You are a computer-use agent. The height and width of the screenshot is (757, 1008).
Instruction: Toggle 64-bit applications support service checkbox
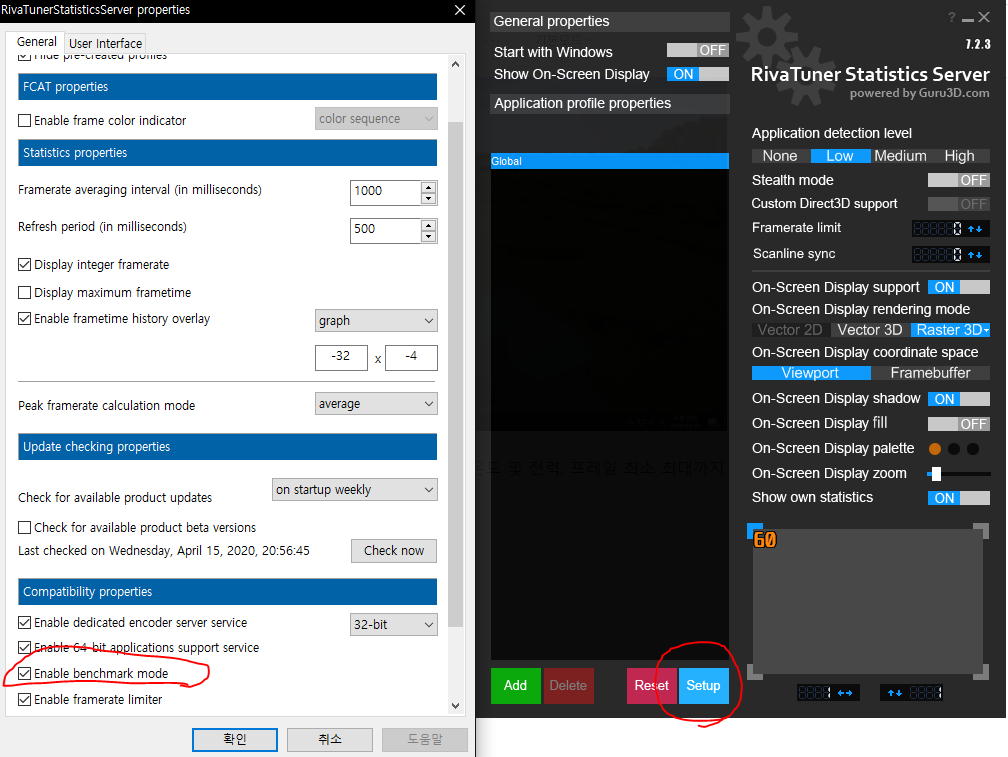(x=24, y=647)
